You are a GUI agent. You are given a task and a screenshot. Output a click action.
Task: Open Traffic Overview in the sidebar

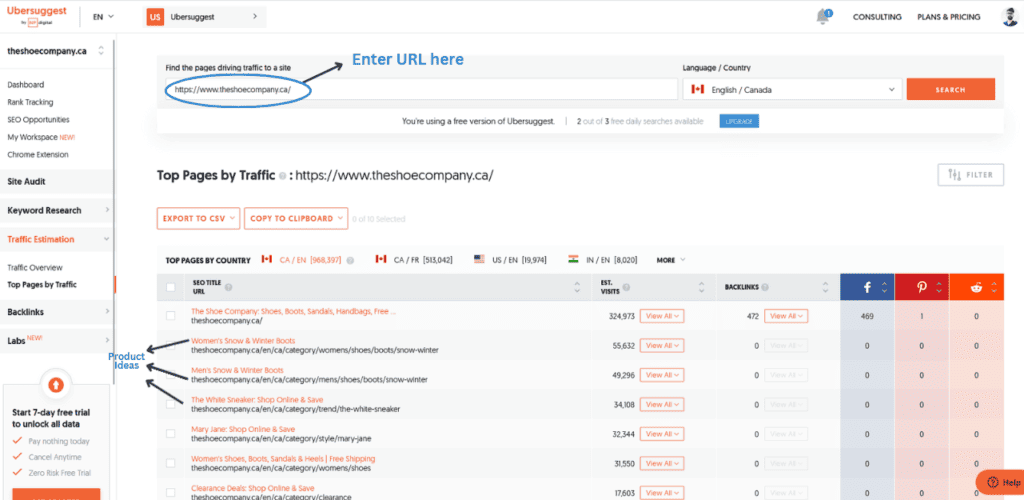(x=35, y=268)
